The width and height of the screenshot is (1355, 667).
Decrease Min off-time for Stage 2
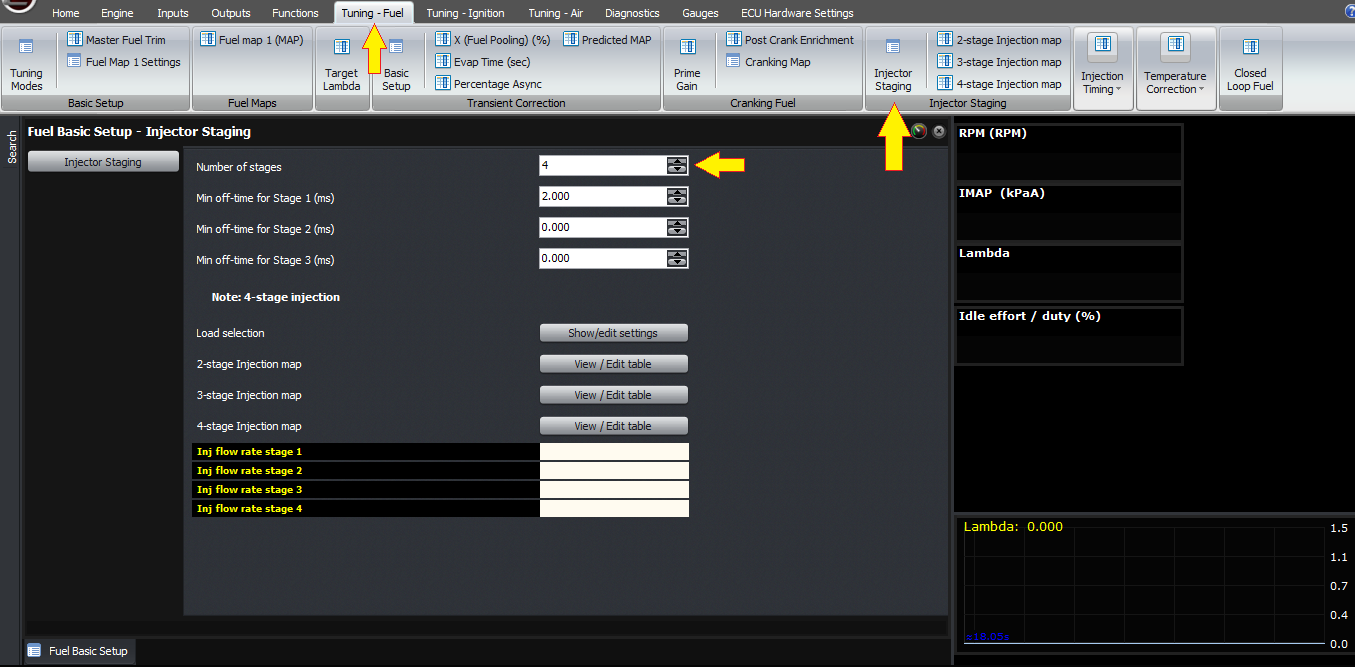678,233
